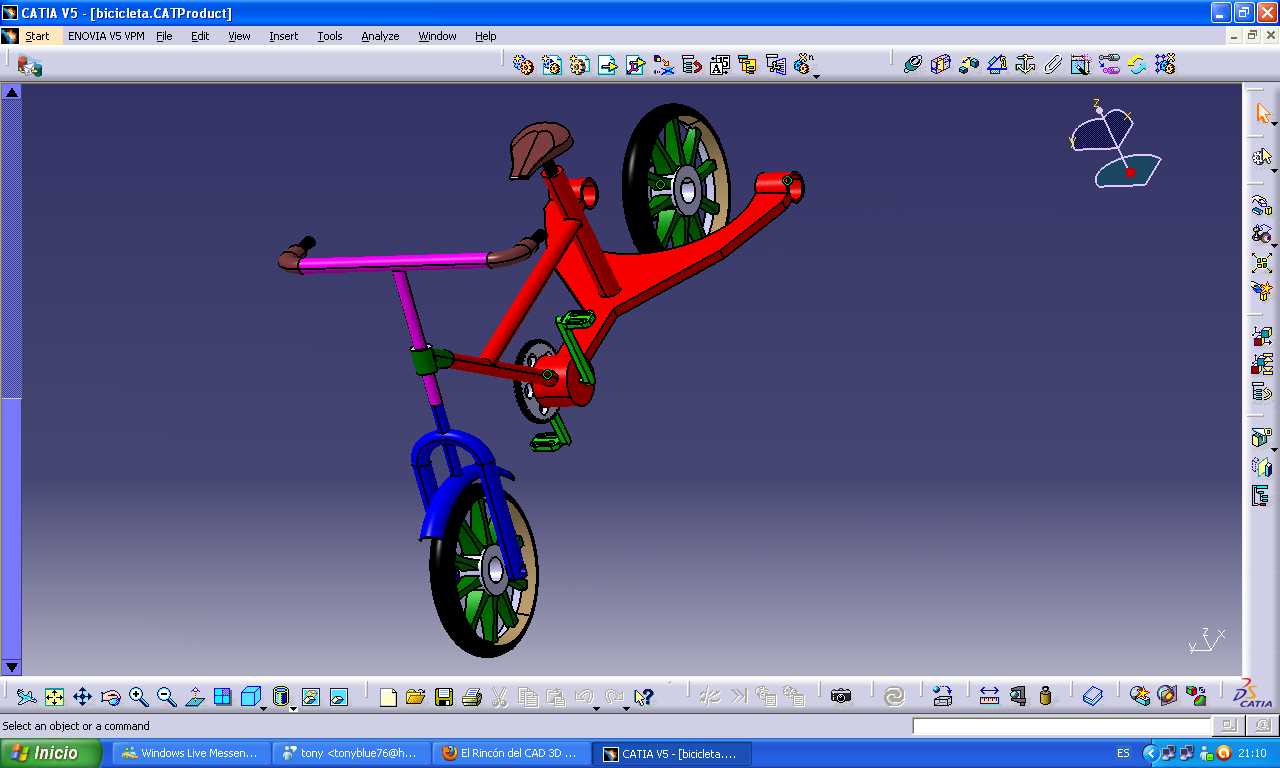Open the File menu
This screenshot has height=768, width=1280.
(164, 36)
